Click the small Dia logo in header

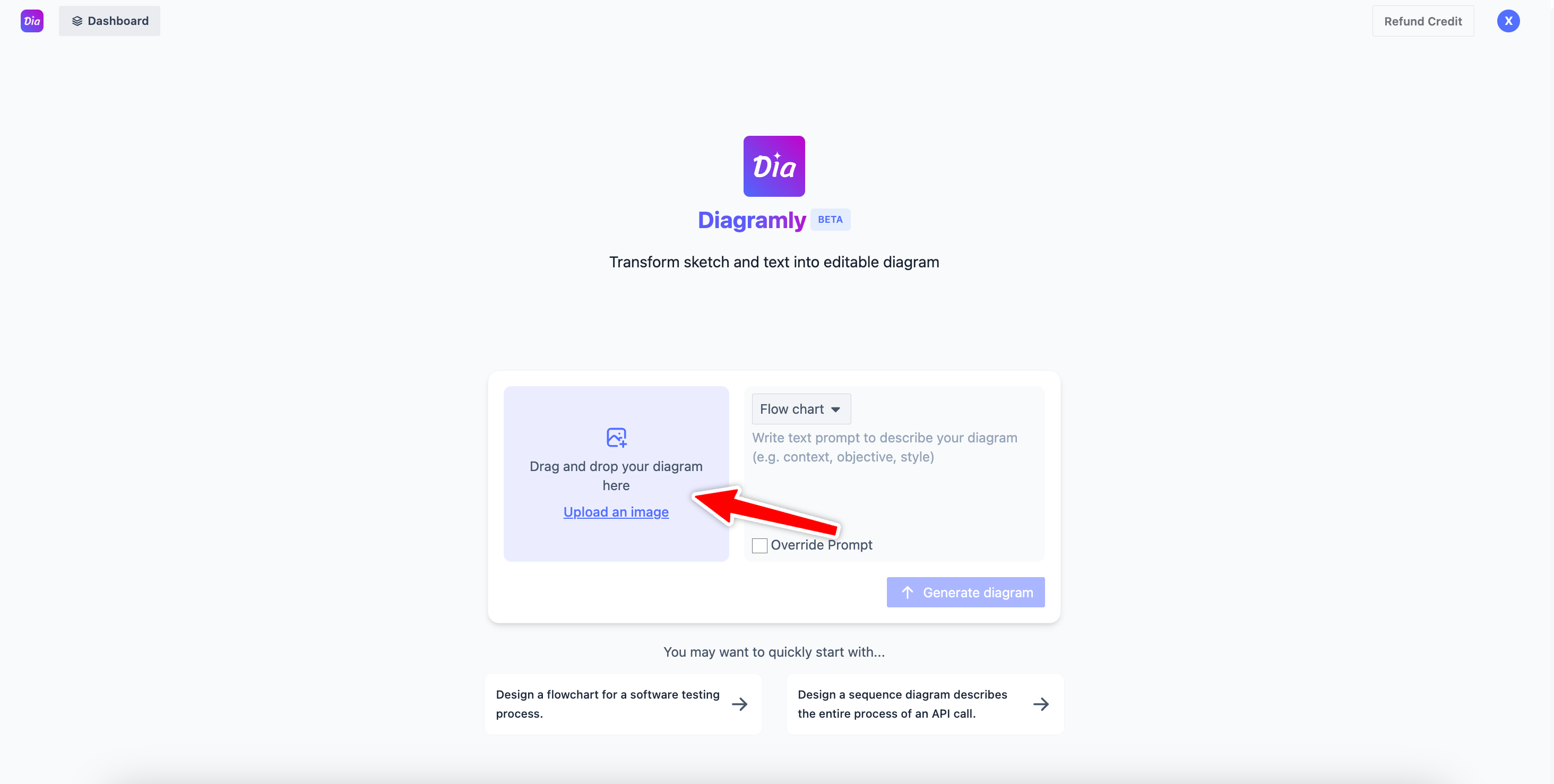pos(32,21)
